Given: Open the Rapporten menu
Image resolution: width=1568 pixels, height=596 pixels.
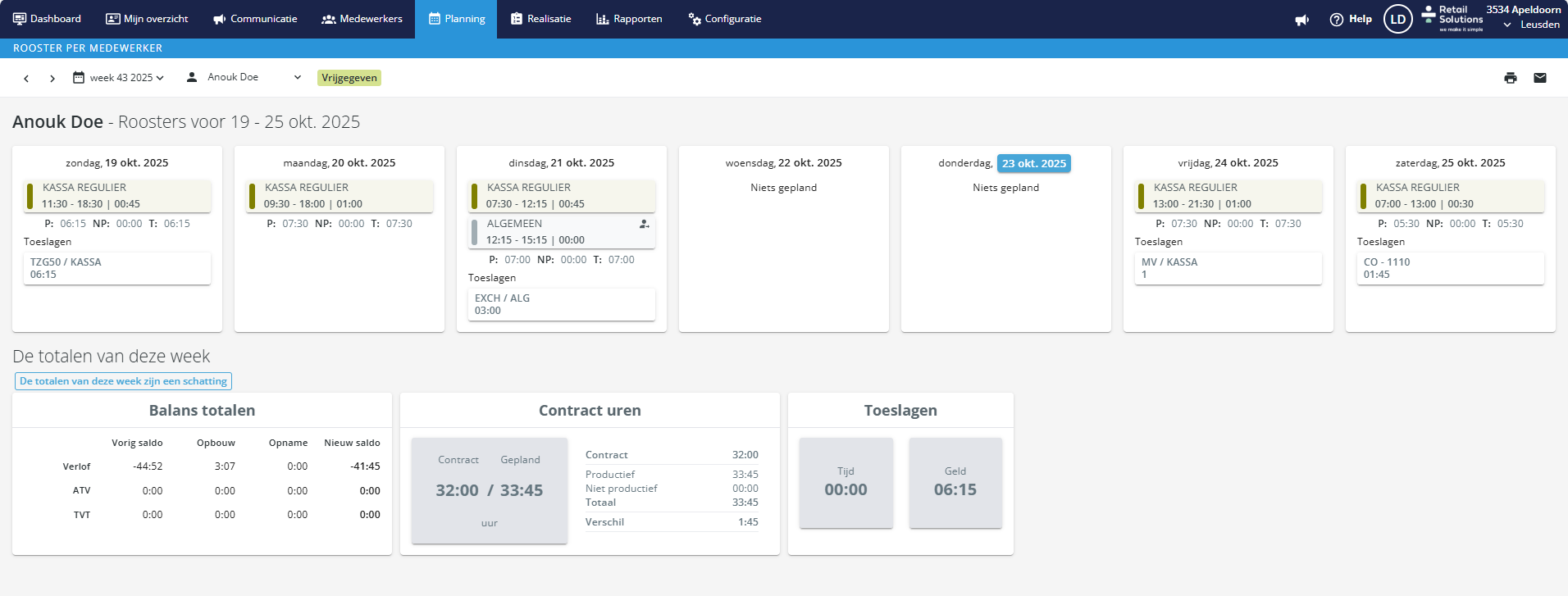Looking at the screenshot, I should point(629,19).
